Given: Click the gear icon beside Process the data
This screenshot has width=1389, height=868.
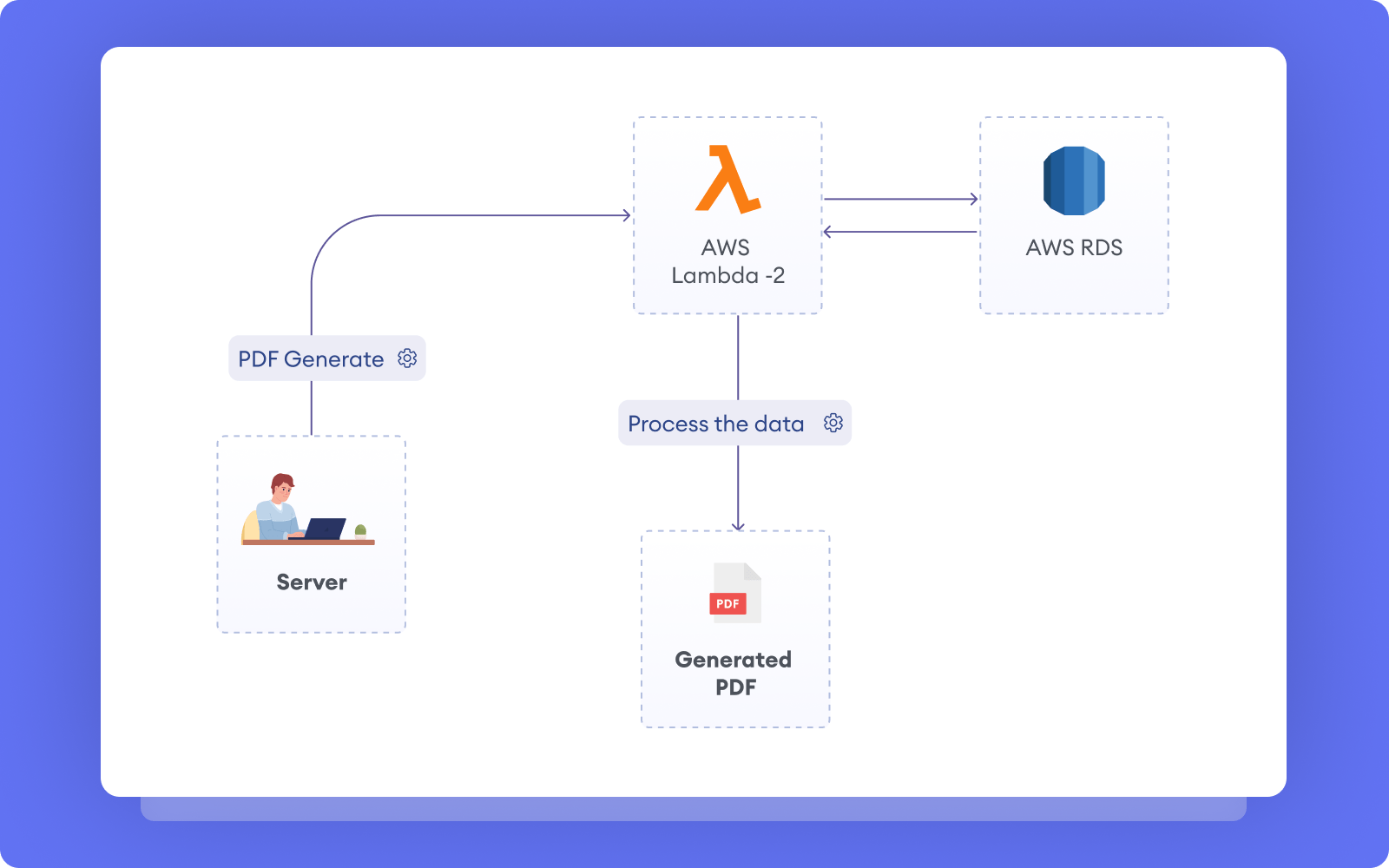Looking at the screenshot, I should (833, 423).
